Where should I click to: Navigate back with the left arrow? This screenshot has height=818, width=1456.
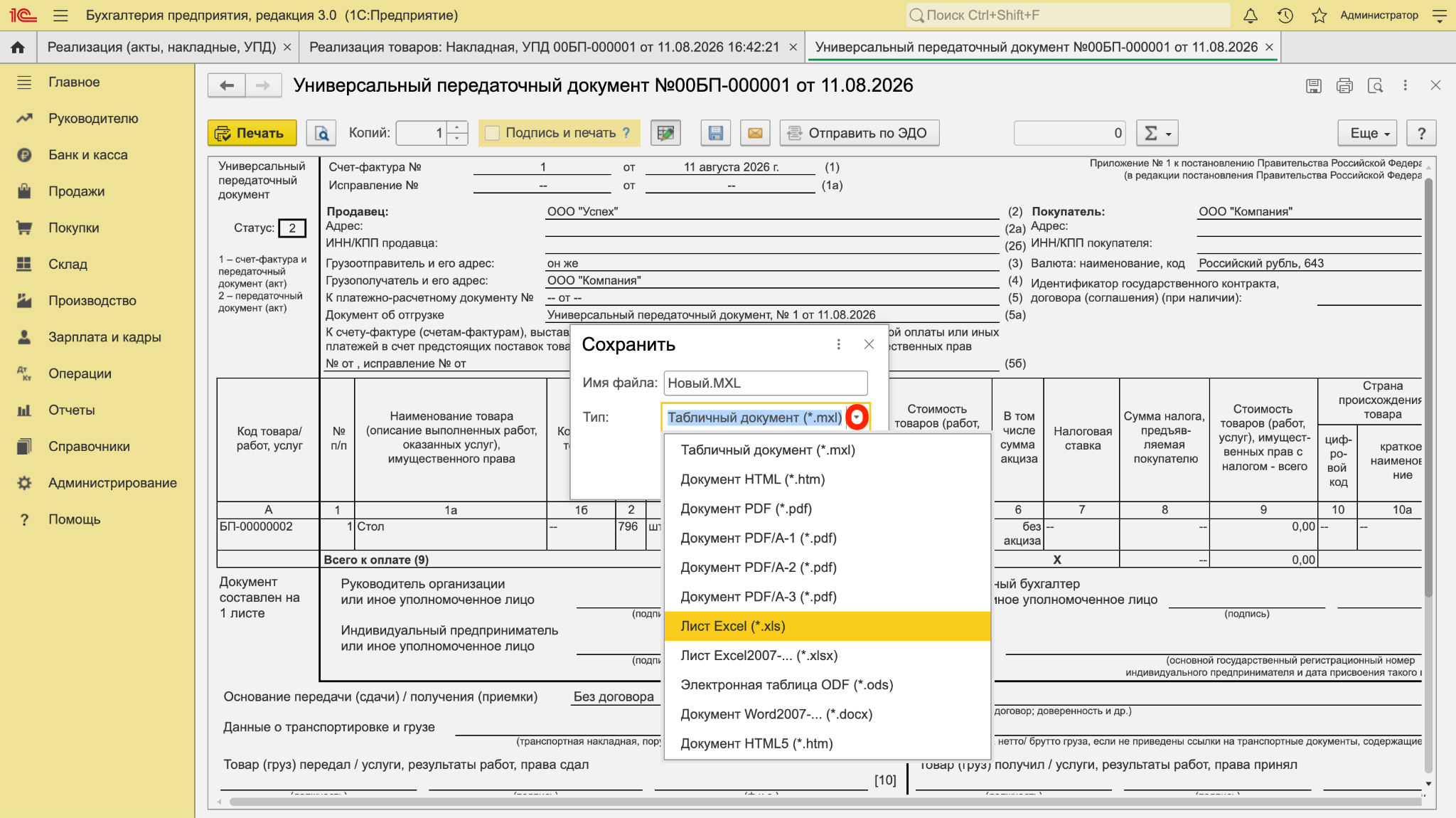pos(227,85)
